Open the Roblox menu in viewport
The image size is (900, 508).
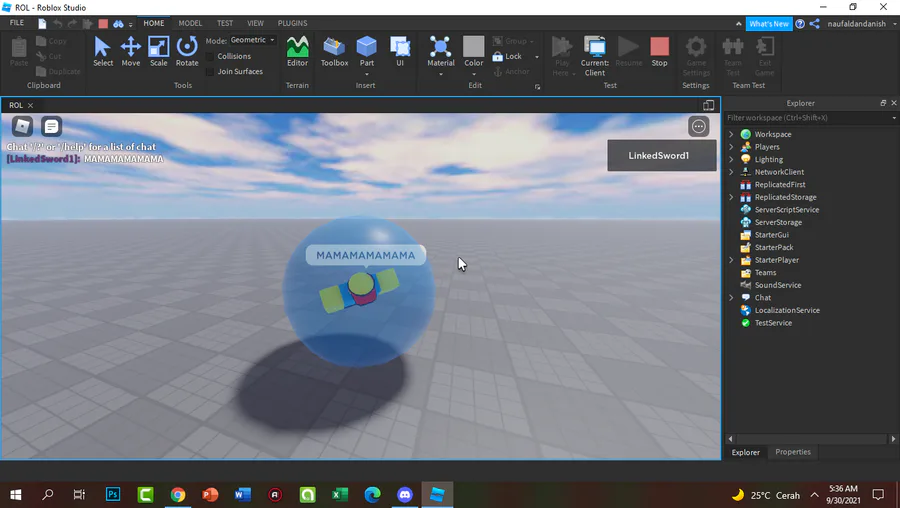coord(22,126)
